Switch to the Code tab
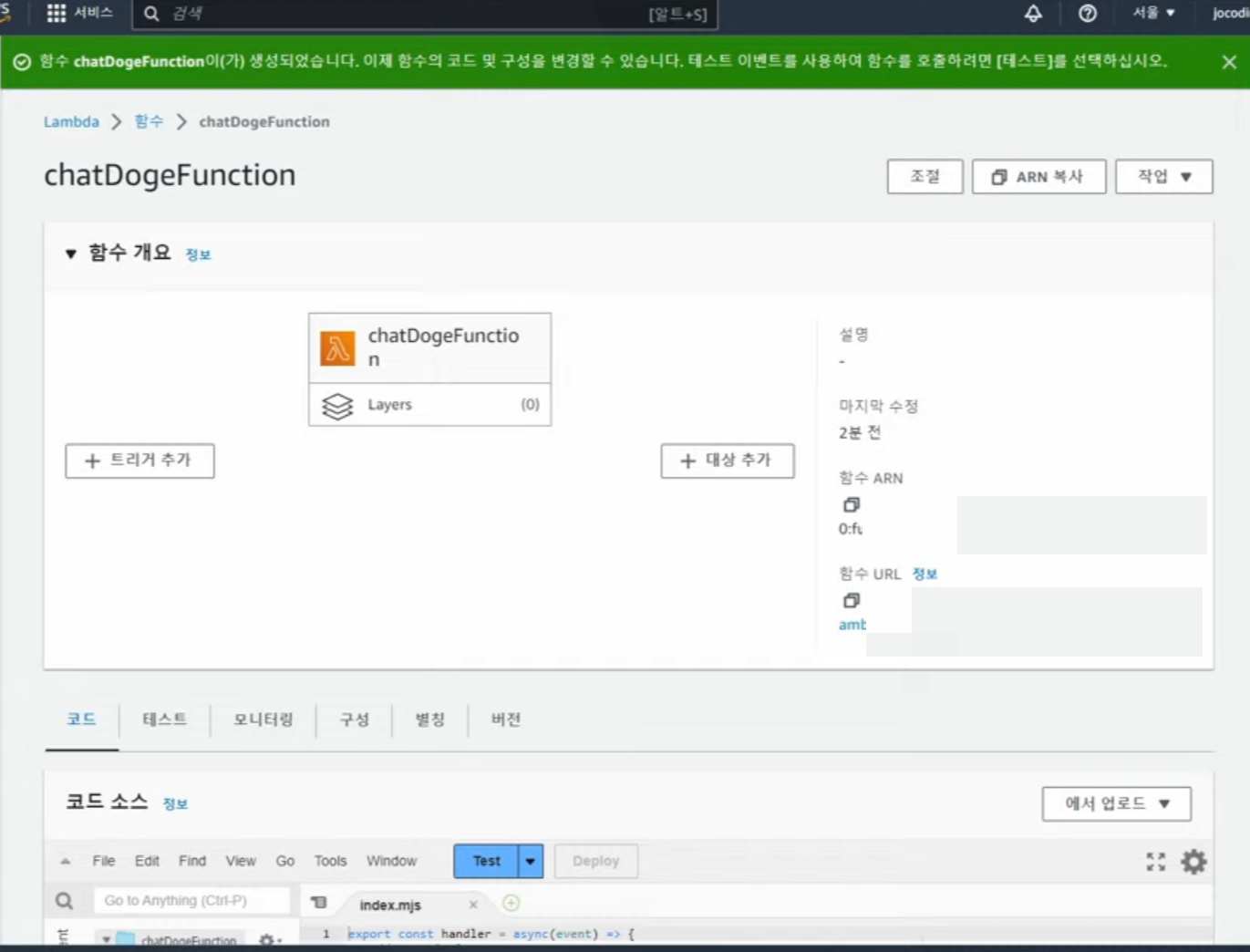The height and width of the screenshot is (952, 1250). tap(81, 719)
